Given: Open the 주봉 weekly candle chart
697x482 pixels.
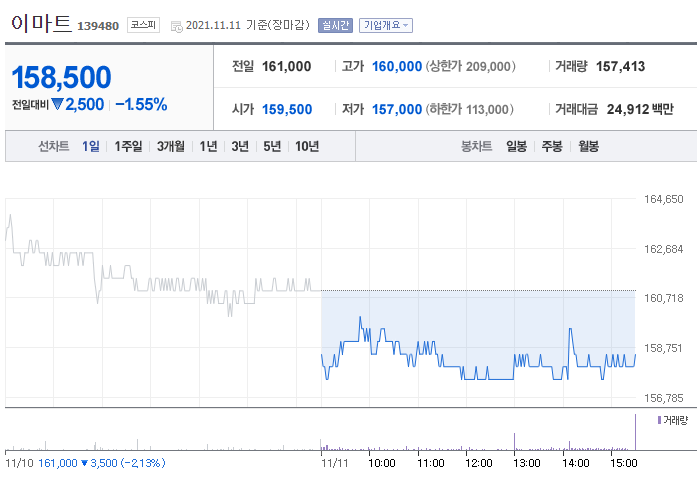Looking at the screenshot, I should click(552, 146).
